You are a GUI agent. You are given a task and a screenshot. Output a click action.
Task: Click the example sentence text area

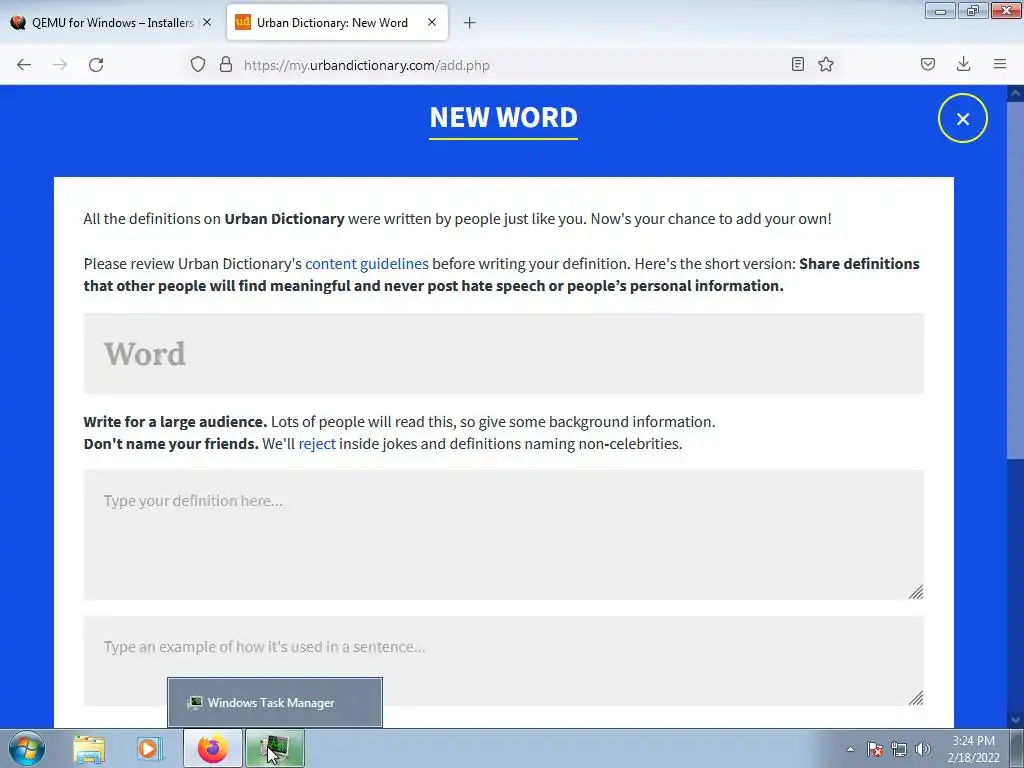504,661
